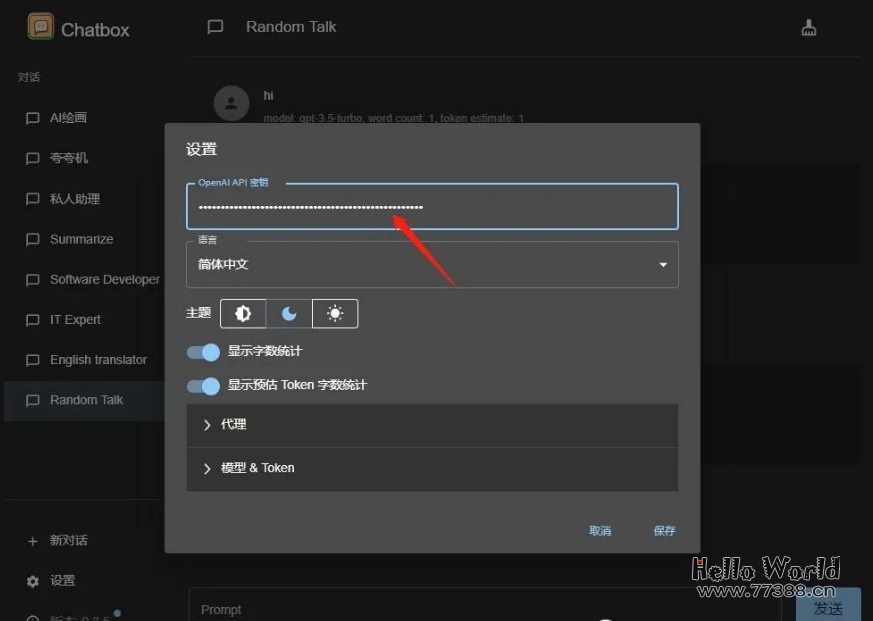Click the 取消 cancel button
This screenshot has width=873, height=621.
(600, 531)
